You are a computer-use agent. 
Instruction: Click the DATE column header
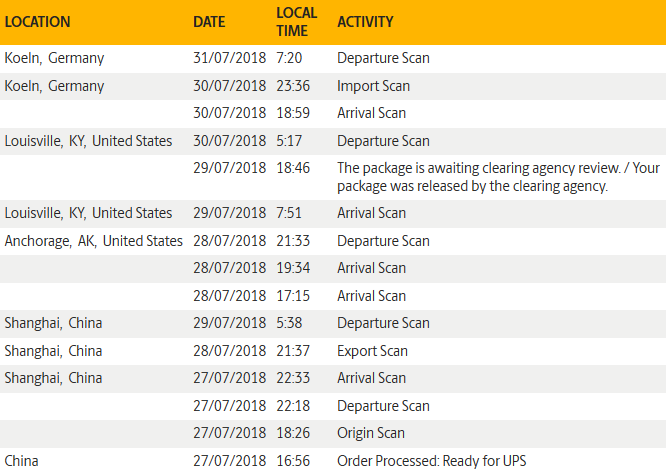pos(209,22)
